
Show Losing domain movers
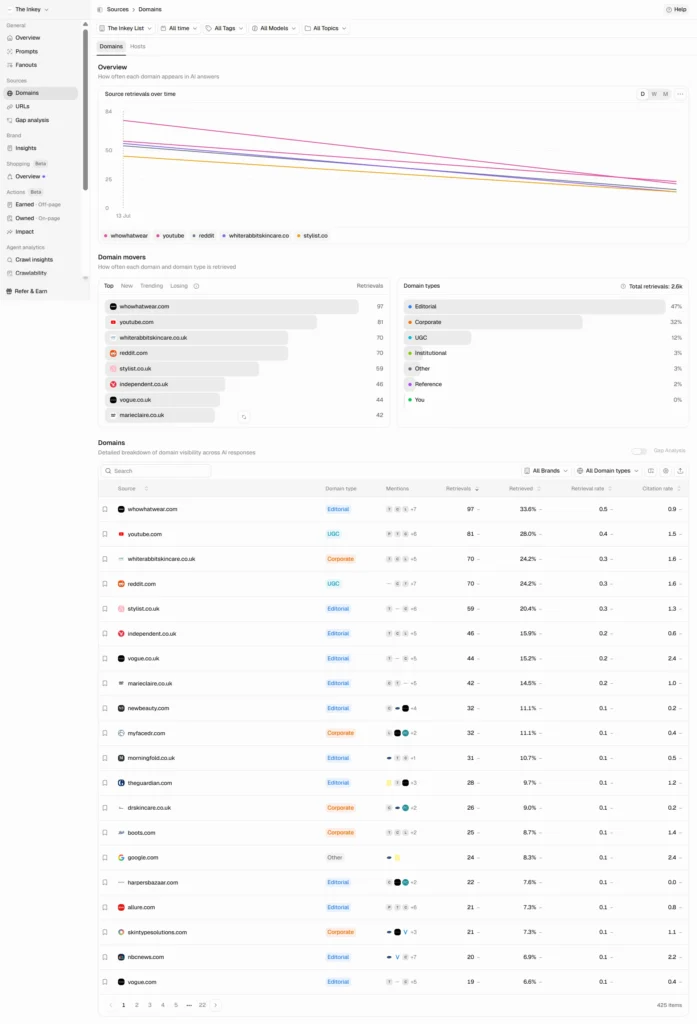click(179, 286)
